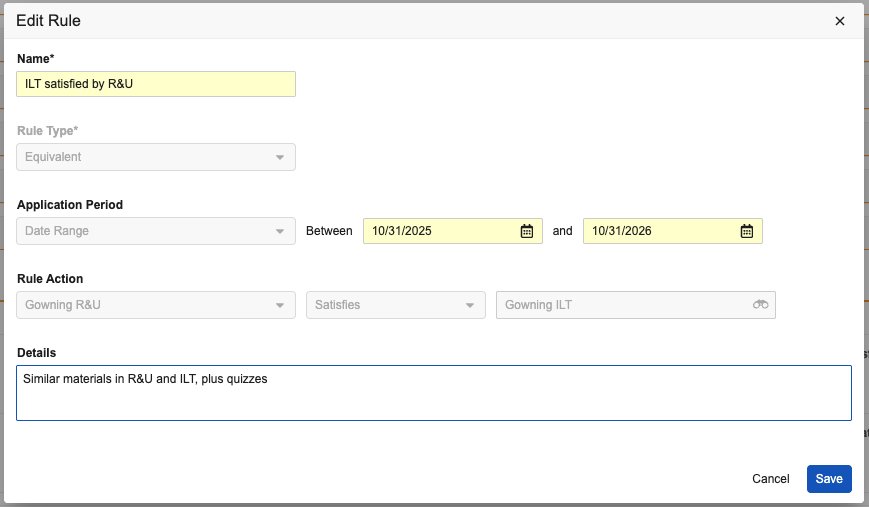Expand the Satisfies dropdown
Screen dimensions: 869x507
(396, 305)
